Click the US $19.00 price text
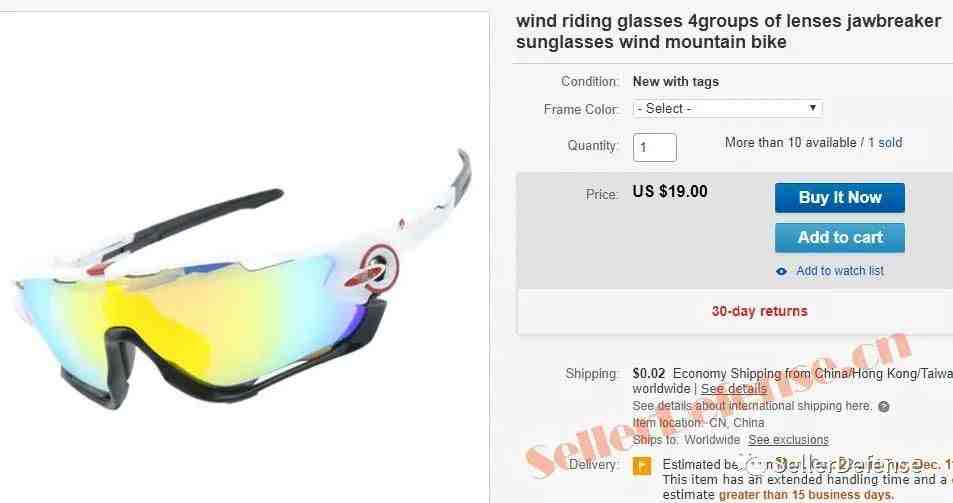This screenshot has width=953, height=503. tap(670, 192)
